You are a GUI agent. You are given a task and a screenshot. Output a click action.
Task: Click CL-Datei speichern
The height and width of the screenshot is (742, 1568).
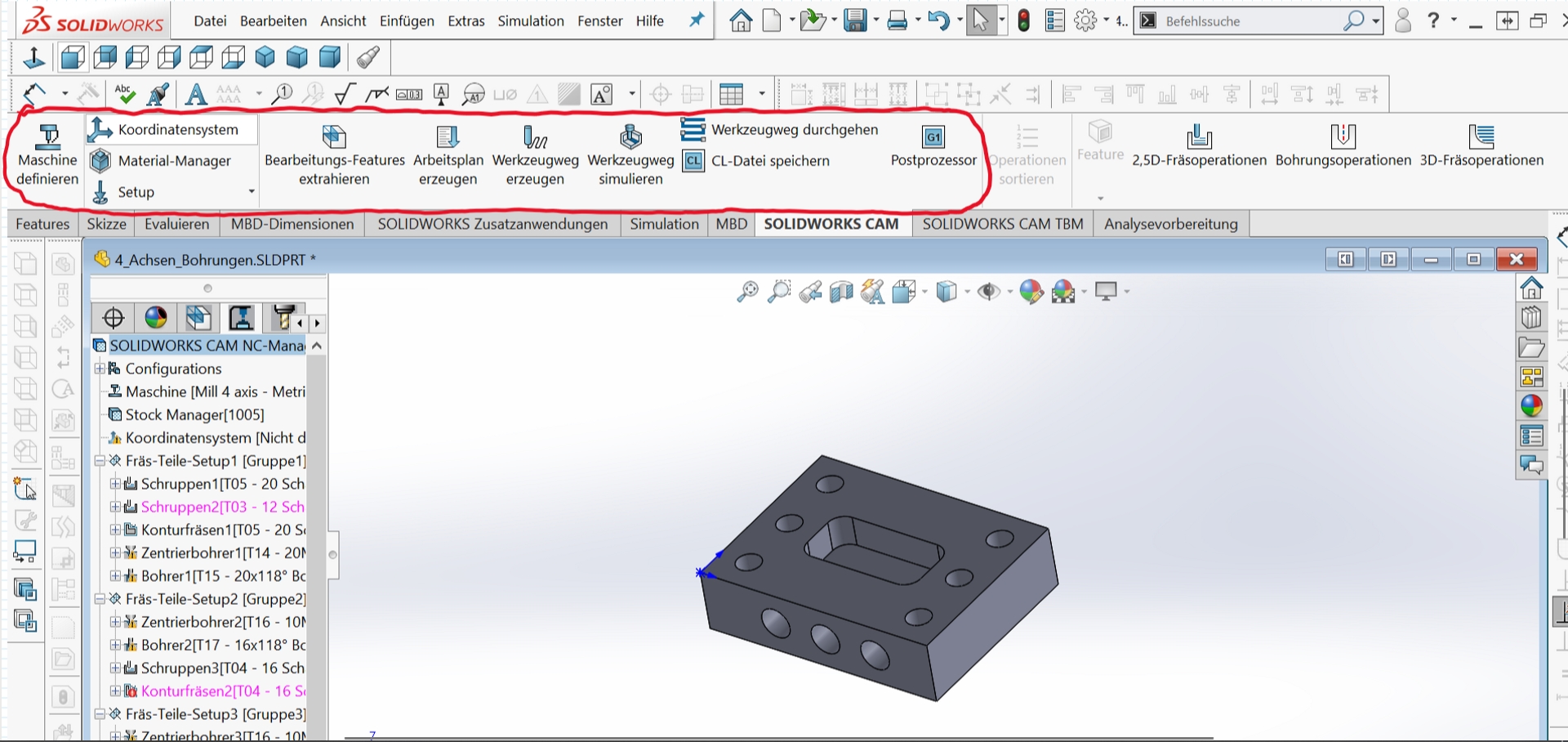769,161
